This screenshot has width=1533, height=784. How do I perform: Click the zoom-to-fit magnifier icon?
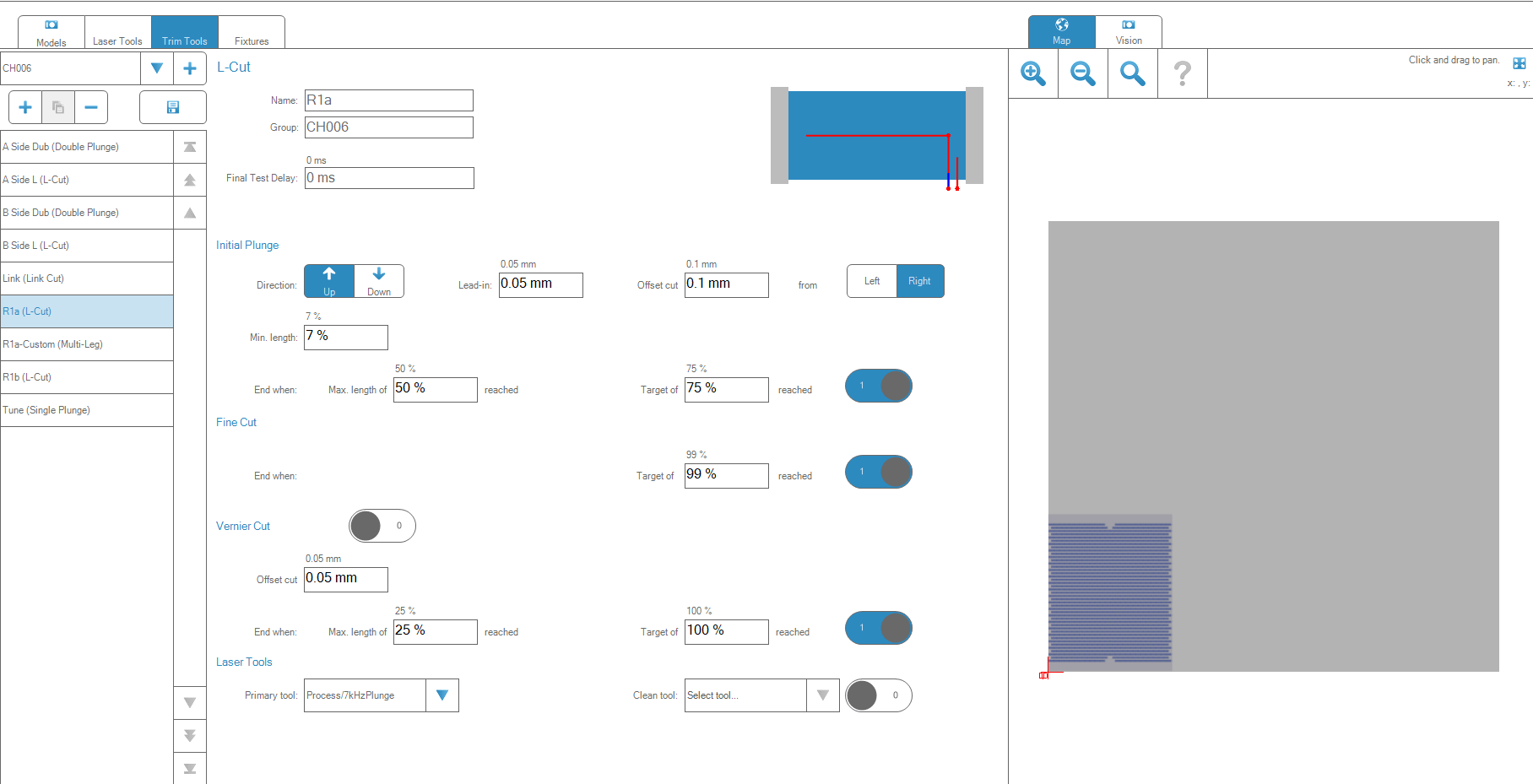pyautogui.click(x=1132, y=74)
